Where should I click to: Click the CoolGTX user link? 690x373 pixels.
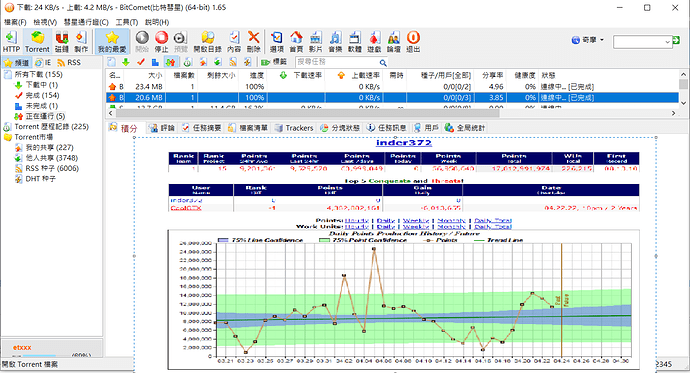coord(186,208)
